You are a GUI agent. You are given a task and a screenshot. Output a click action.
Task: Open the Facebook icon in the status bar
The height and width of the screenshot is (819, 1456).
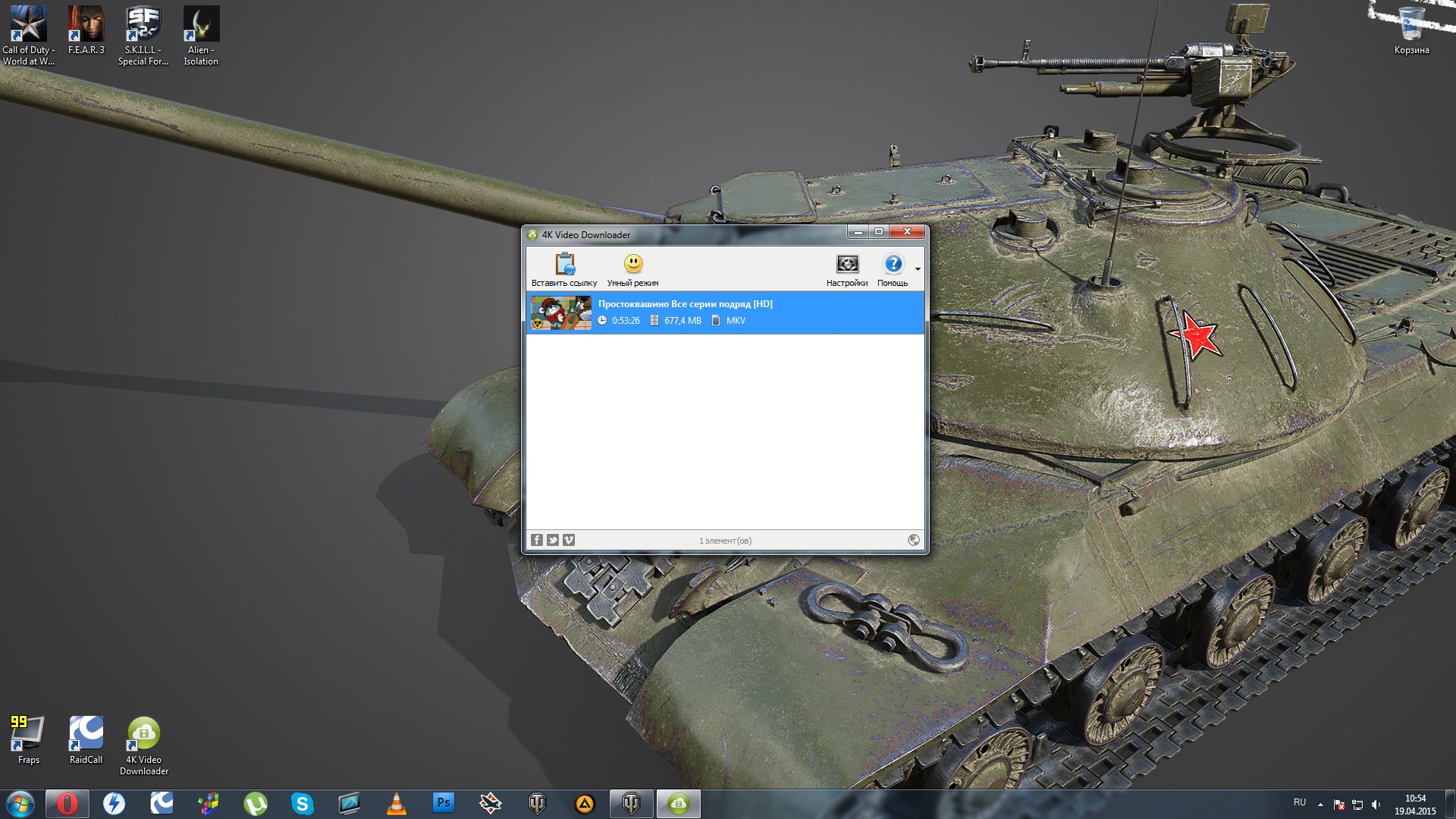pos(537,540)
